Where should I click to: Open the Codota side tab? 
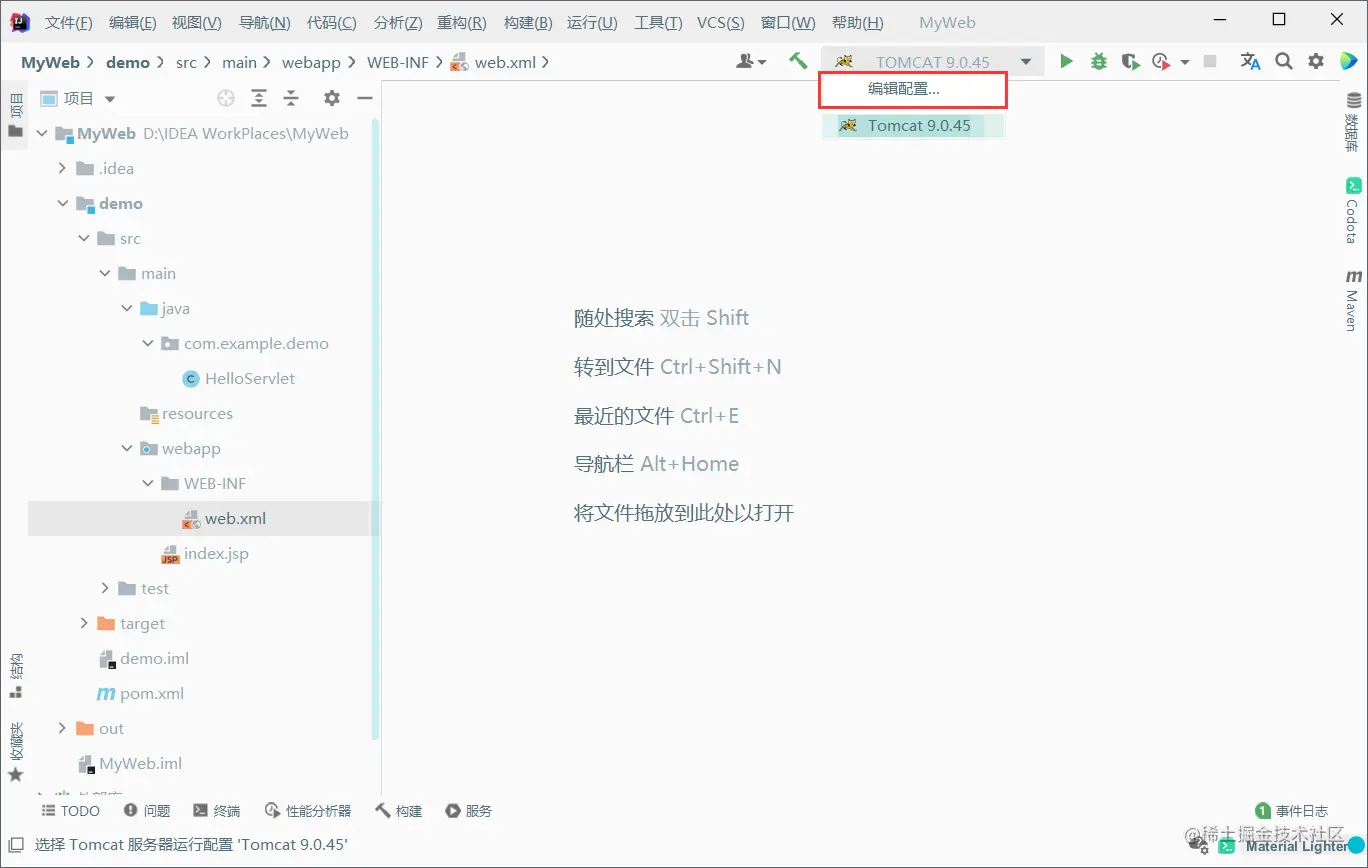[1352, 211]
